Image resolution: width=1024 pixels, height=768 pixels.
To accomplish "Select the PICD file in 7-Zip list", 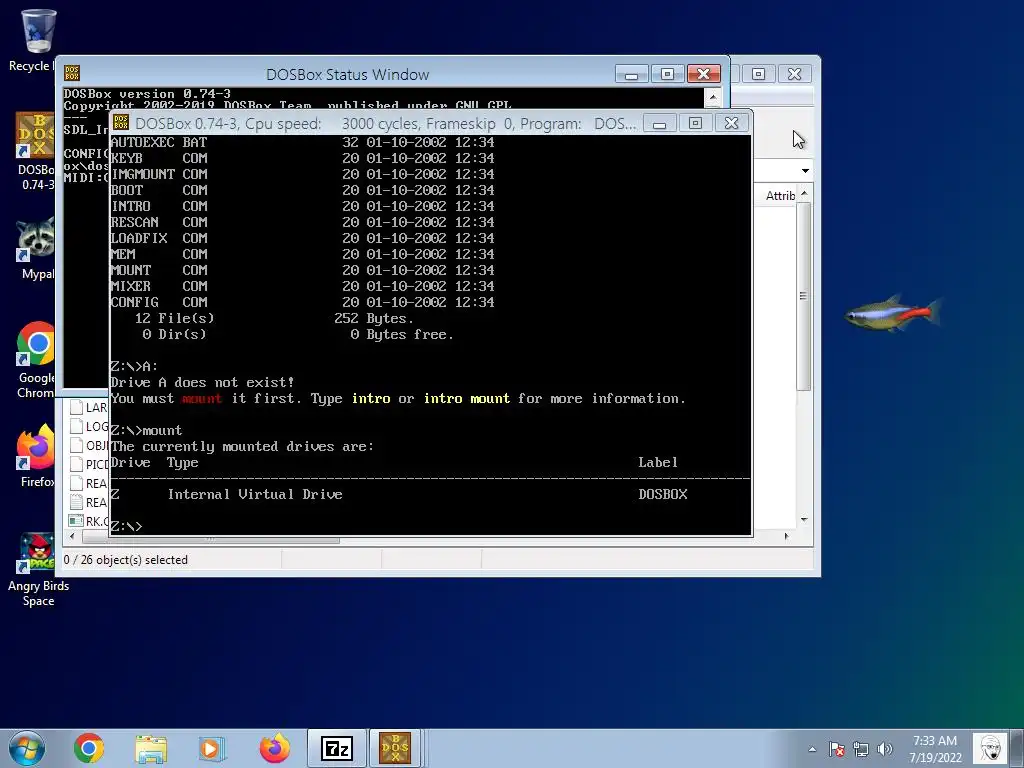I will pyautogui.click(x=89, y=464).
